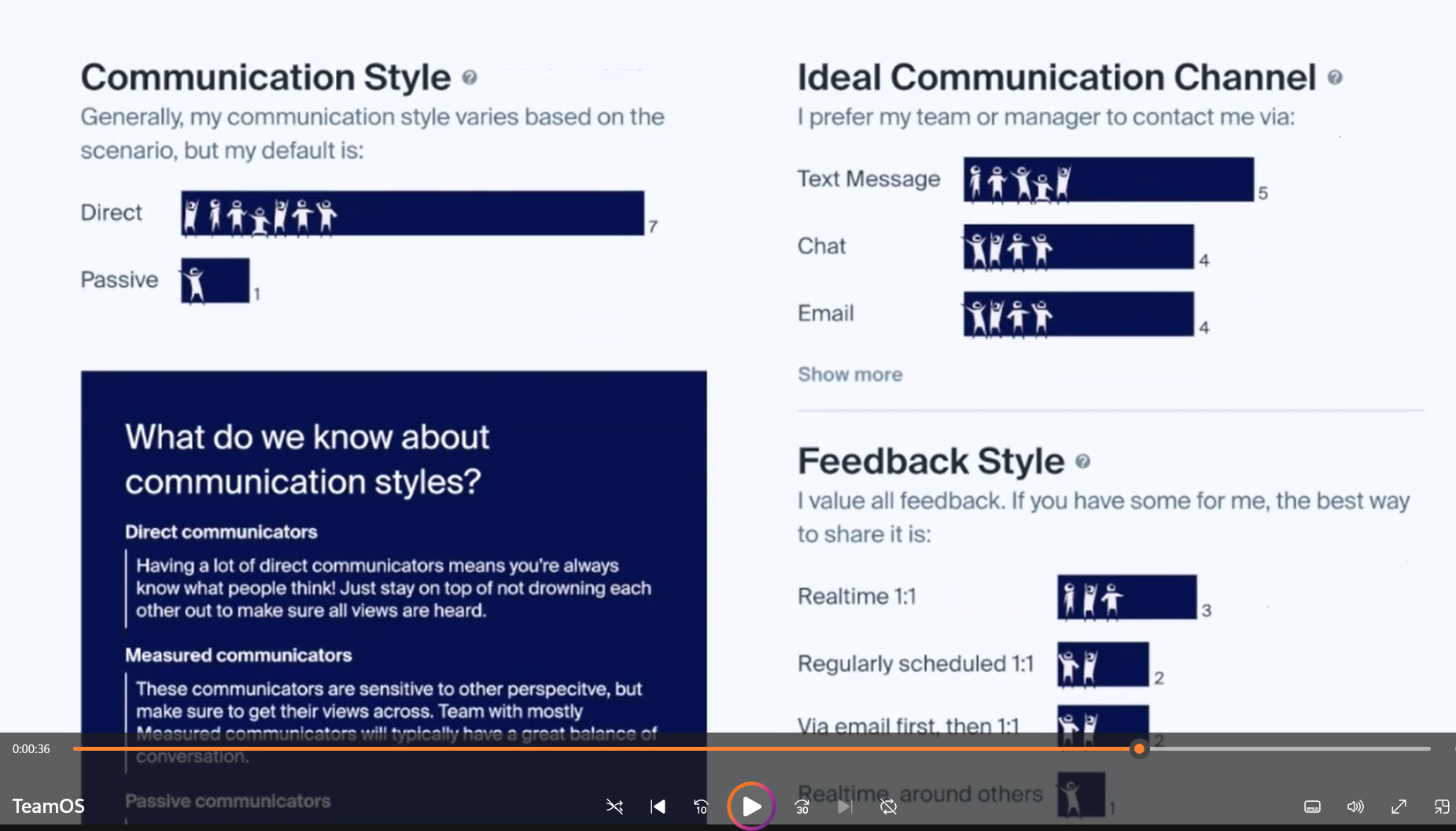Image resolution: width=1456 pixels, height=831 pixels.
Task: Click the Chat bar
Action: tap(1078, 246)
